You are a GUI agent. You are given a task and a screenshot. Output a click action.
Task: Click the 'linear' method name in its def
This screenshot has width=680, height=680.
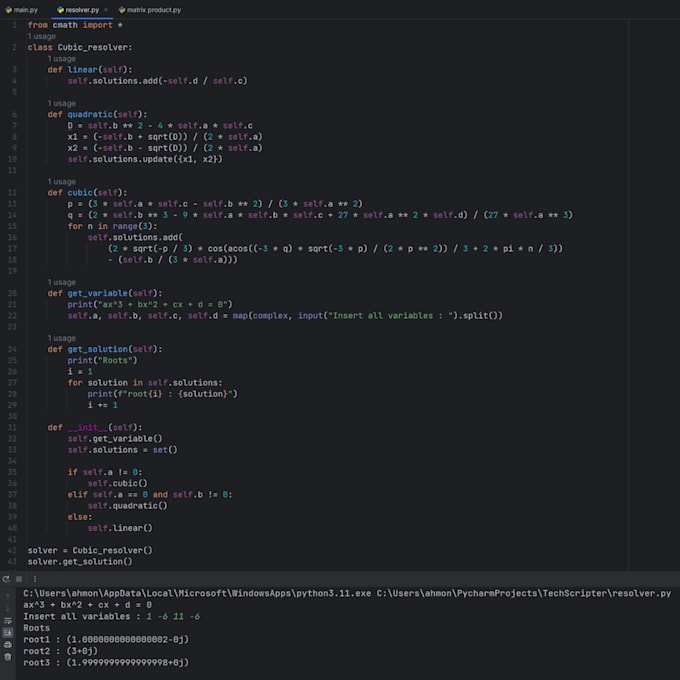coord(82,70)
